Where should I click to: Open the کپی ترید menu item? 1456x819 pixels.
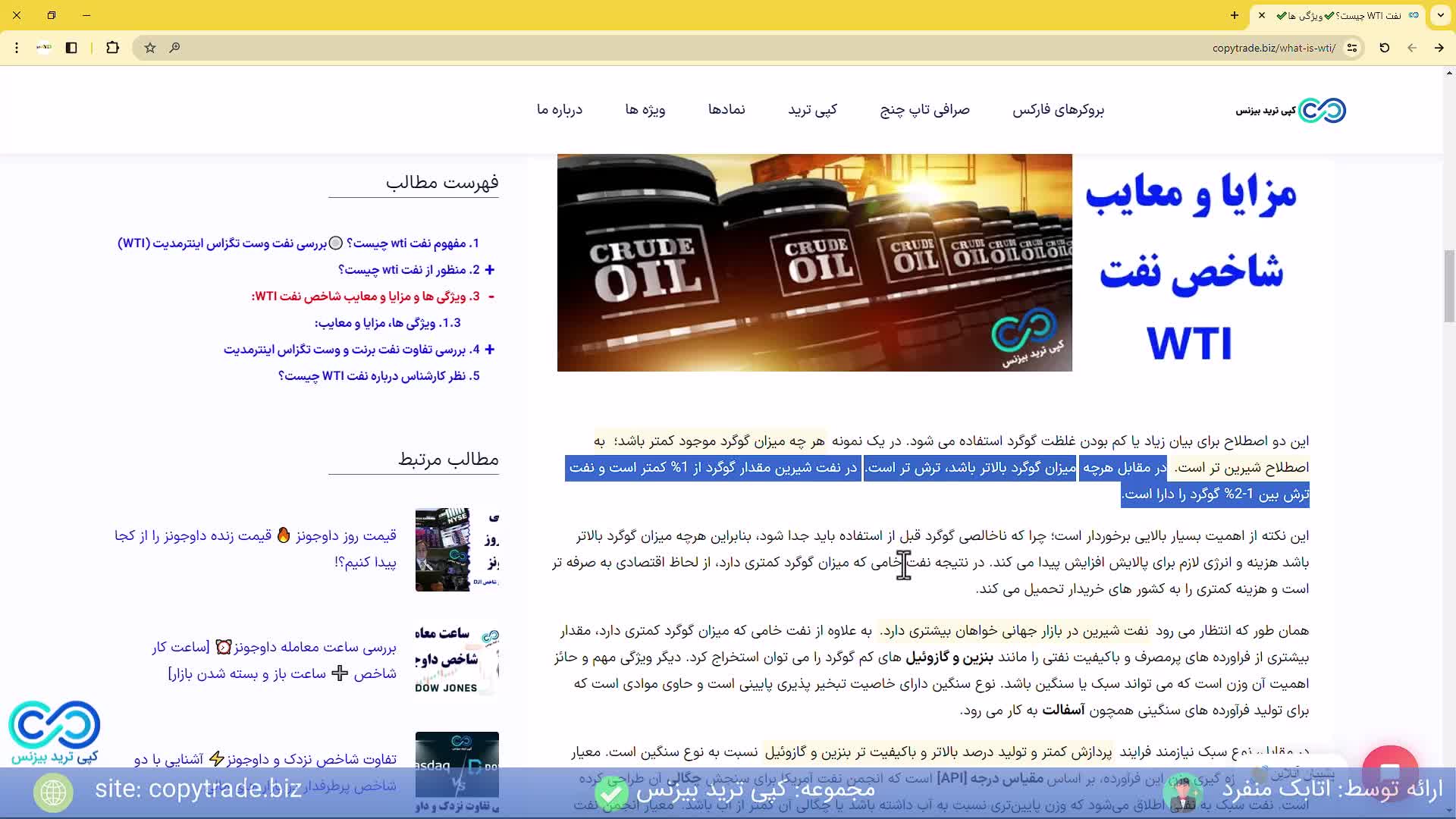pyautogui.click(x=812, y=110)
